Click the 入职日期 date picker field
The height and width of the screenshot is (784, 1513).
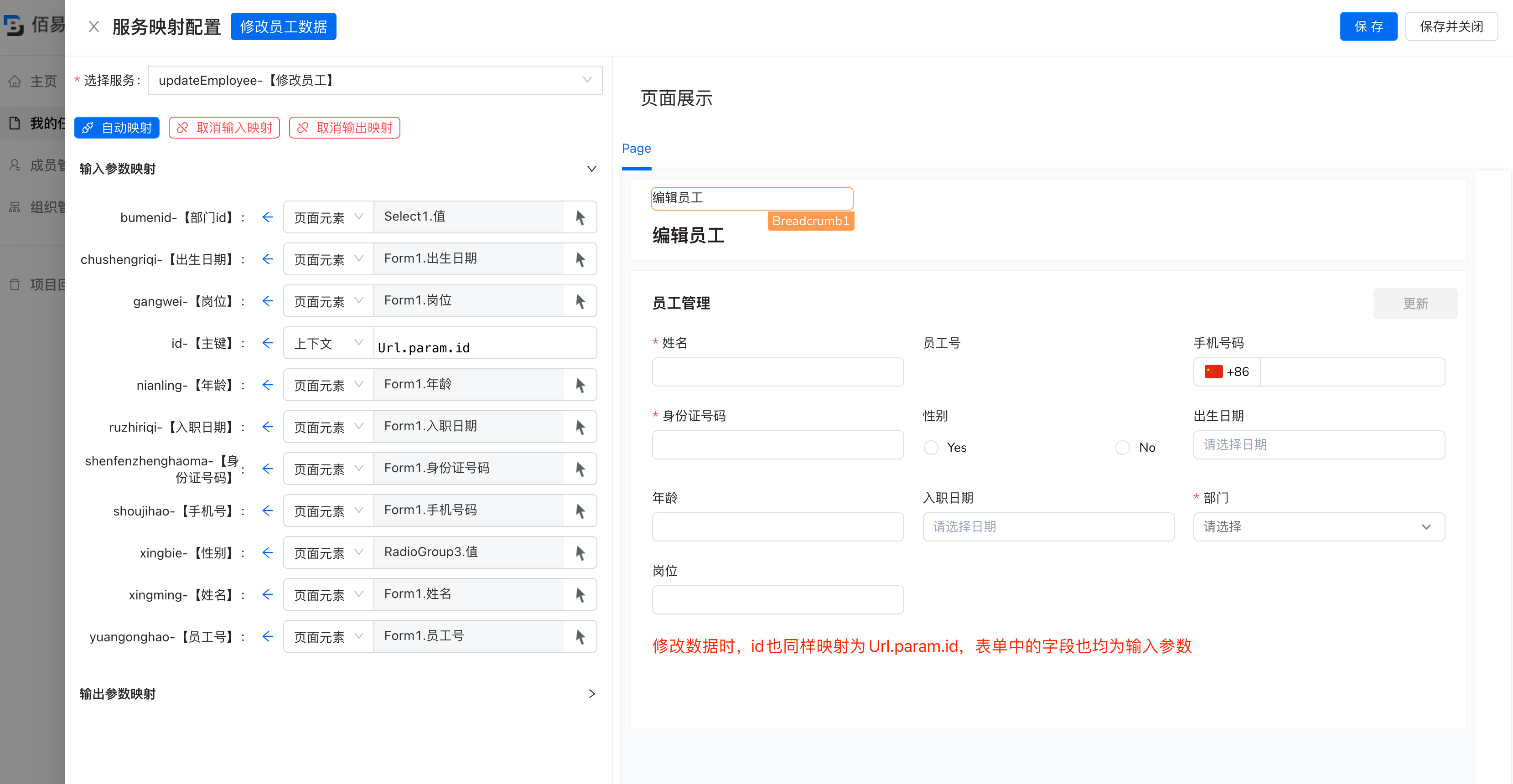click(1048, 527)
